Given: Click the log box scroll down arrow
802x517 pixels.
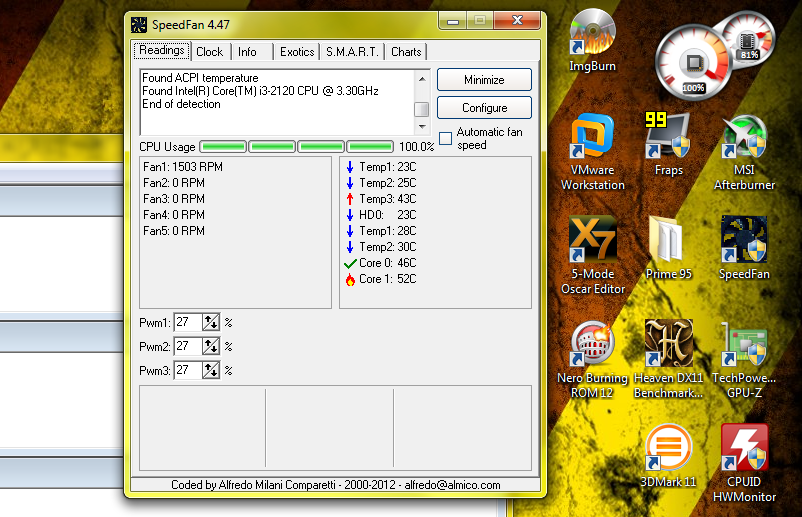Looking at the screenshot, I should 422,126.
